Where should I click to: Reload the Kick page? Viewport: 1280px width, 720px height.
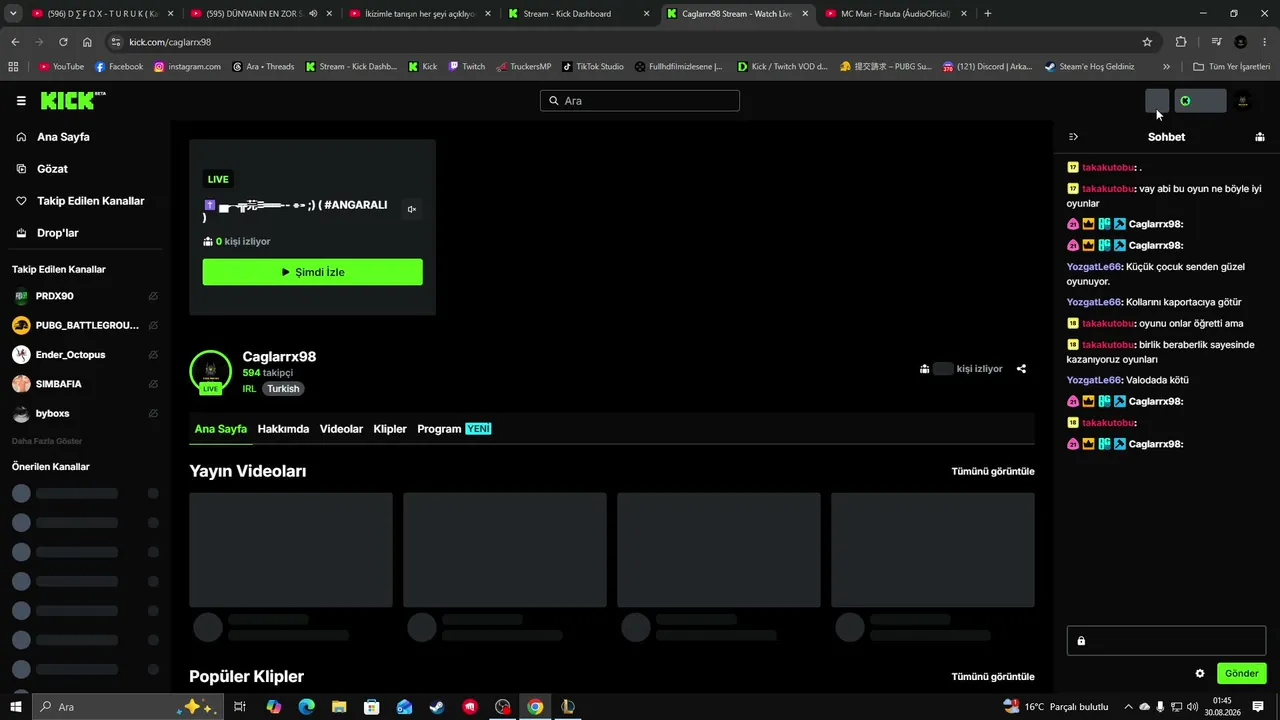(63, 42)
